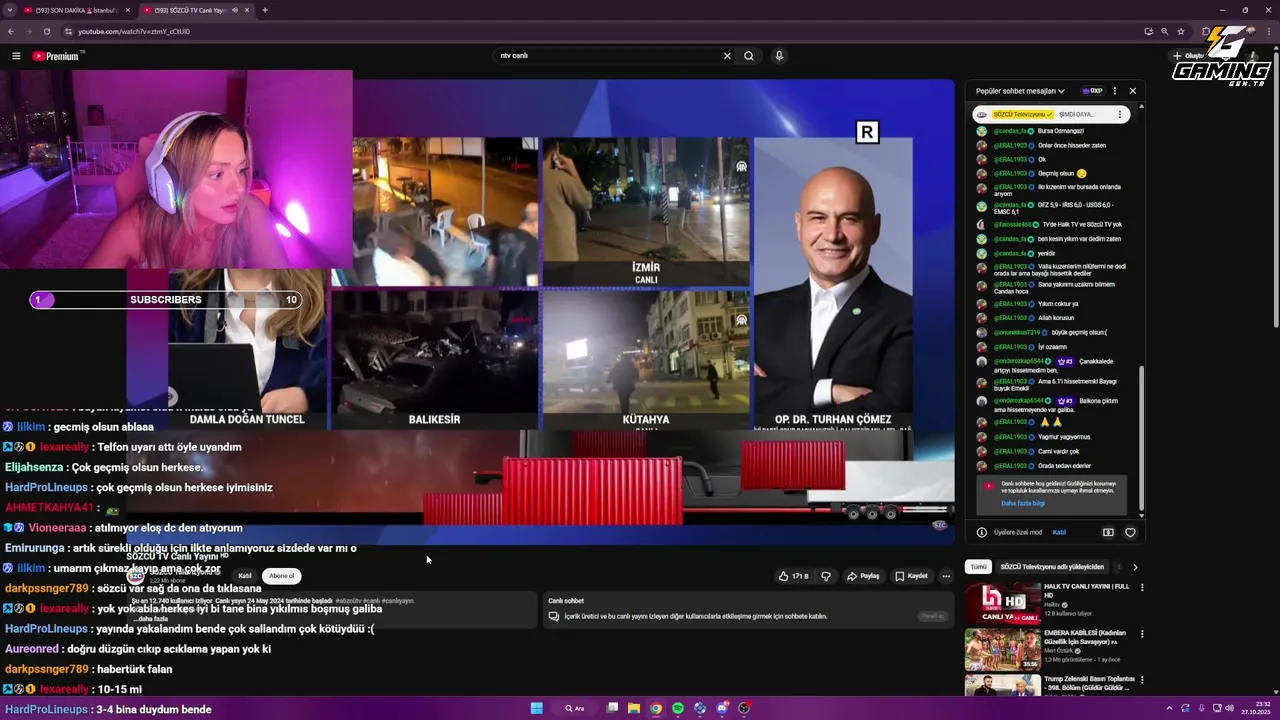Expand the Popüler sohbet mesajları dropdown

coord(1020,91)
